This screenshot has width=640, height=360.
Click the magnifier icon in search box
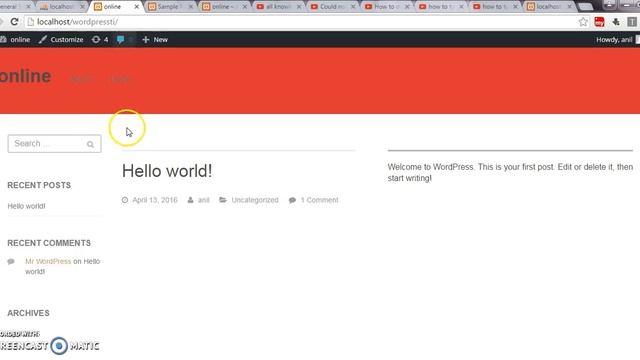[x=90, y=144]
